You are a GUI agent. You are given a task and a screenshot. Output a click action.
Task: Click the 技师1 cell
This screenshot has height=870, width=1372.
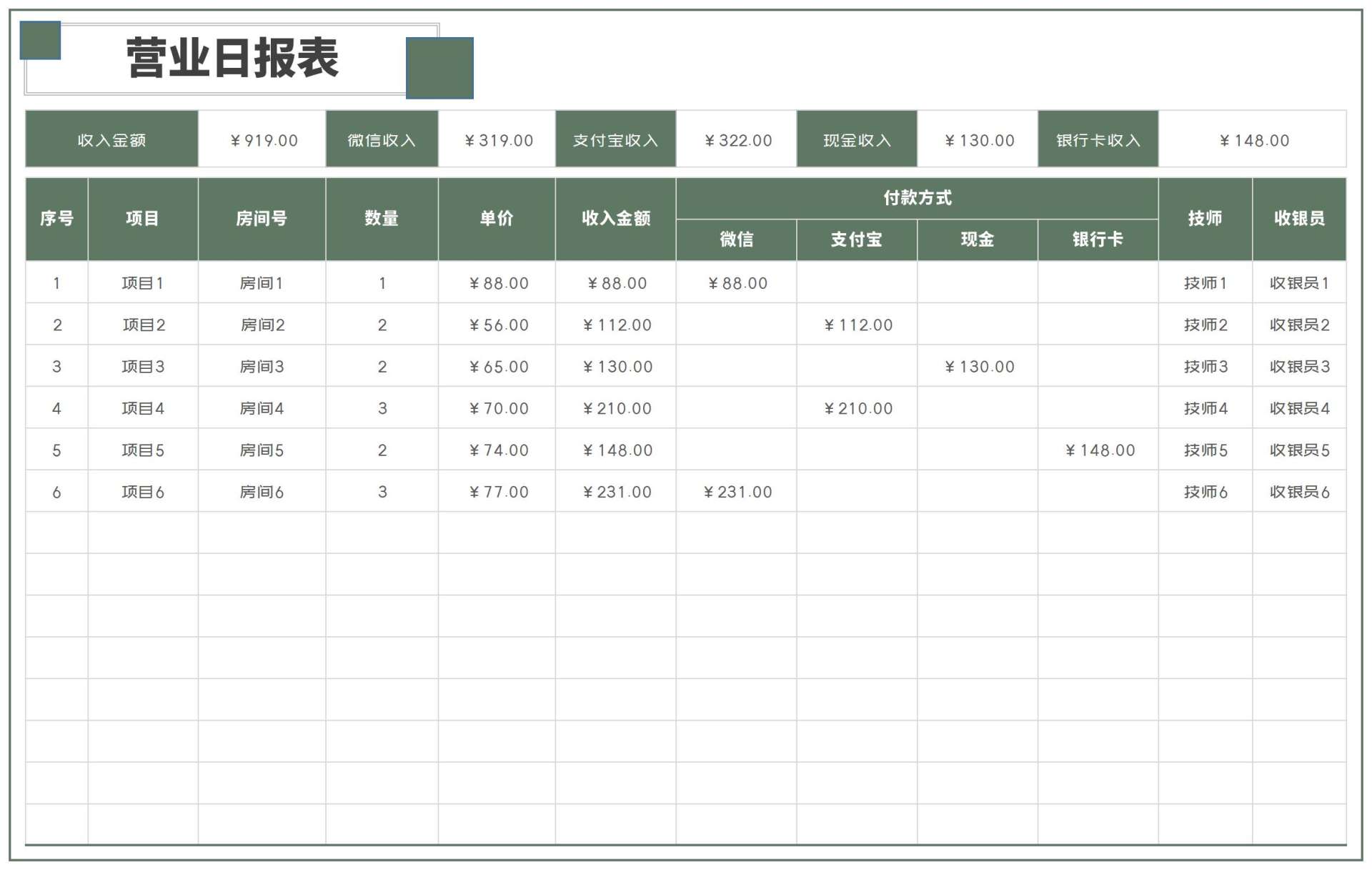pyautogui.click(x=1206, y=283)
